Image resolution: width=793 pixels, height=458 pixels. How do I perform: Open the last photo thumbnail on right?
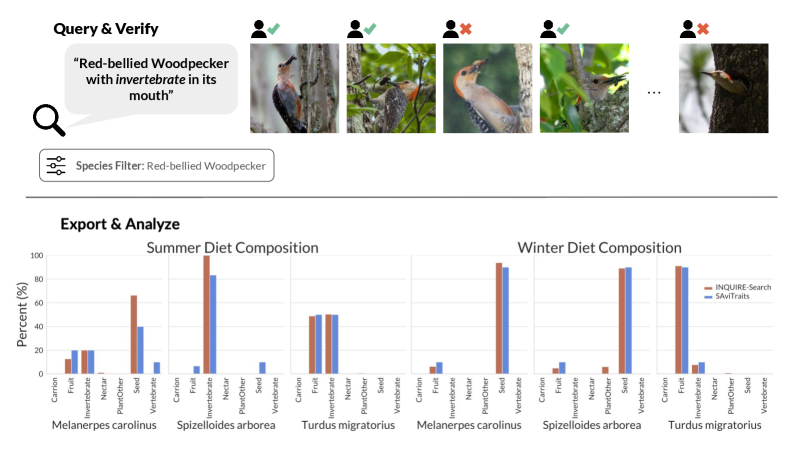(710, 88)
